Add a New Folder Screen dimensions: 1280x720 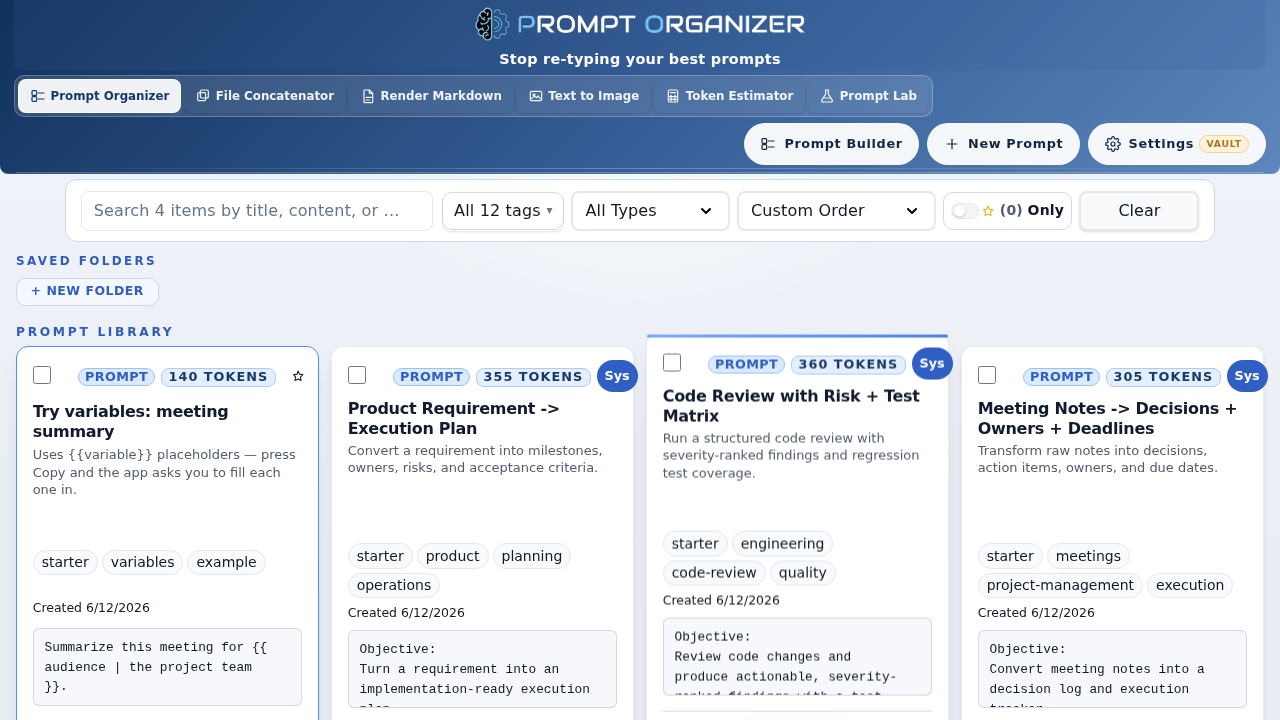(87, 291)
